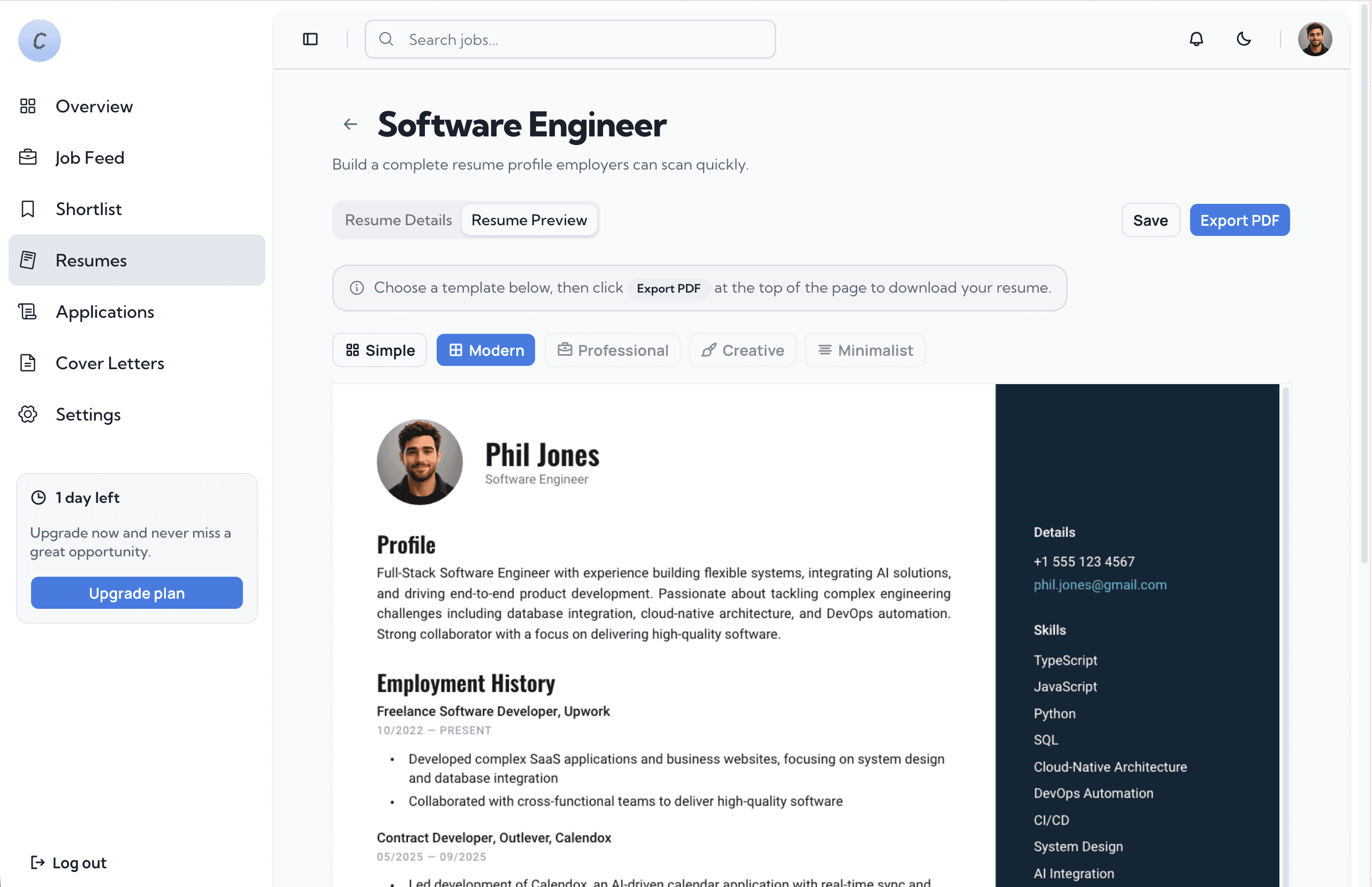
Task: Click the search magnifier icon
Action: tap(386, 39)
